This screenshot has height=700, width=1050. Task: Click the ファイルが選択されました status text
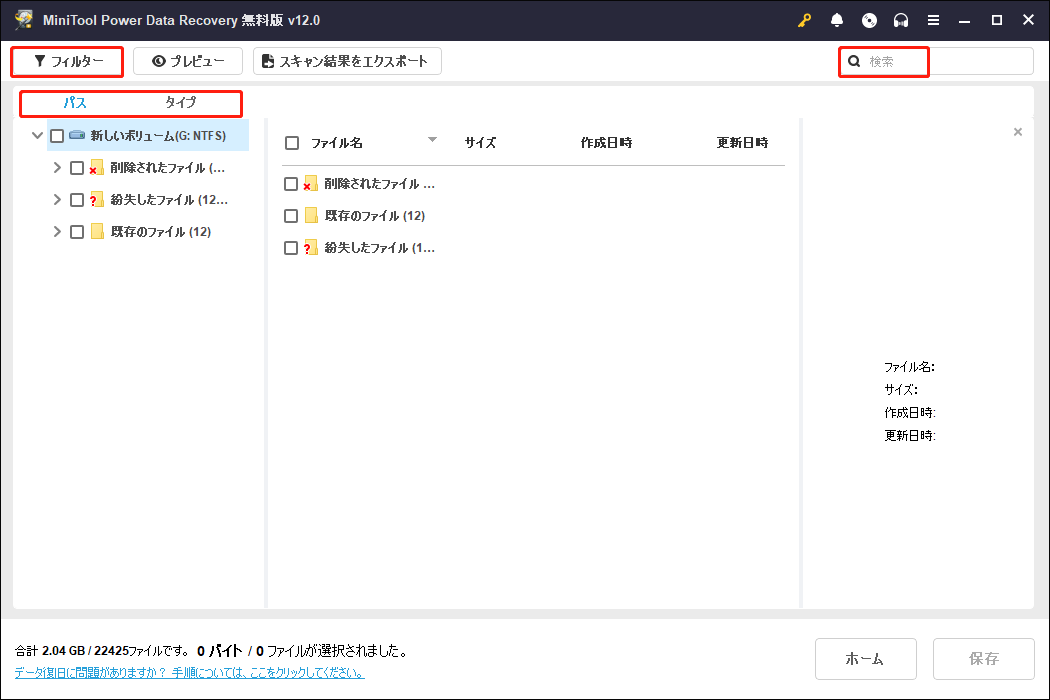[x=338, y=650]
